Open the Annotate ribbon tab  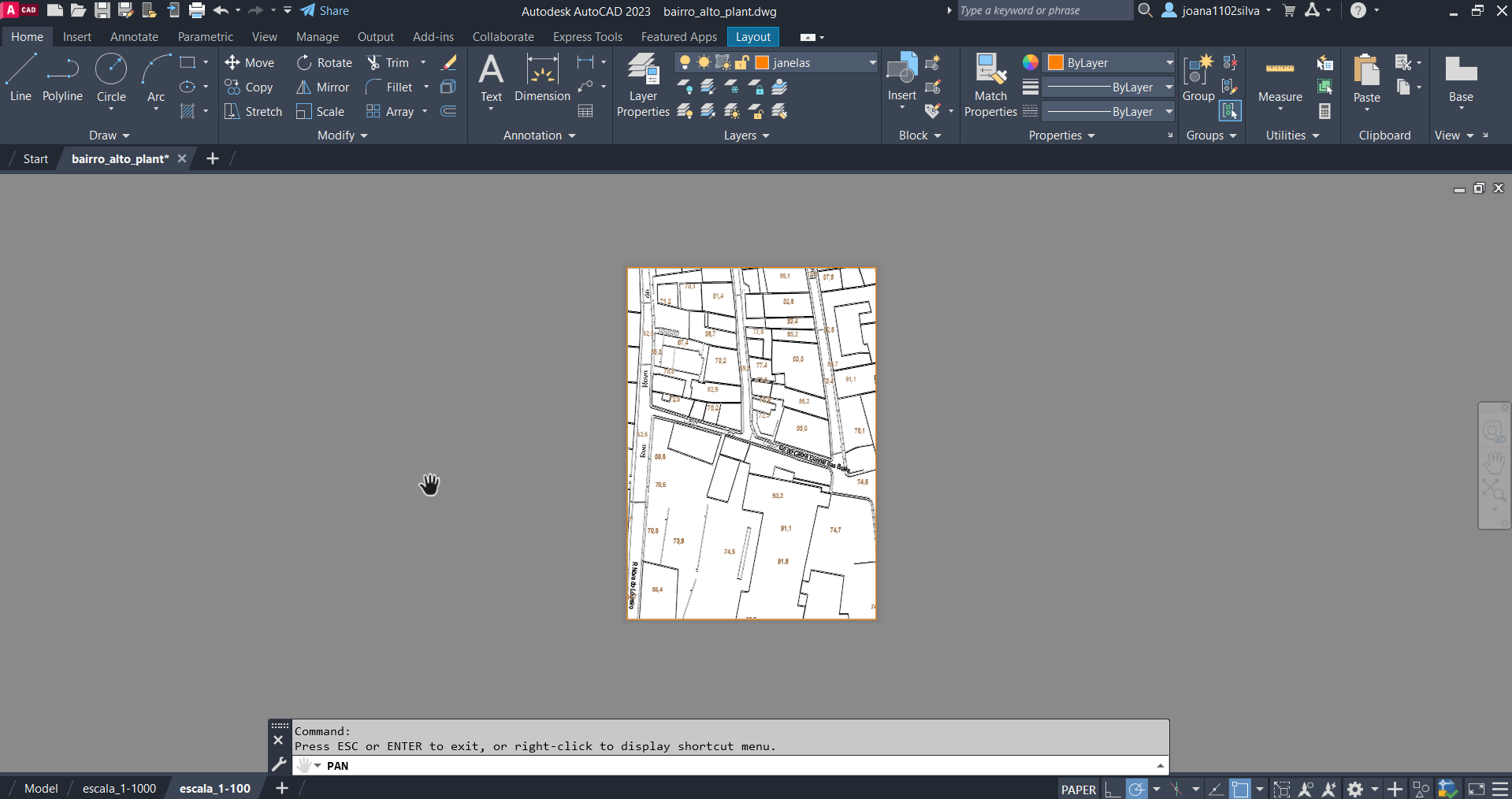[x=134, y=37]
